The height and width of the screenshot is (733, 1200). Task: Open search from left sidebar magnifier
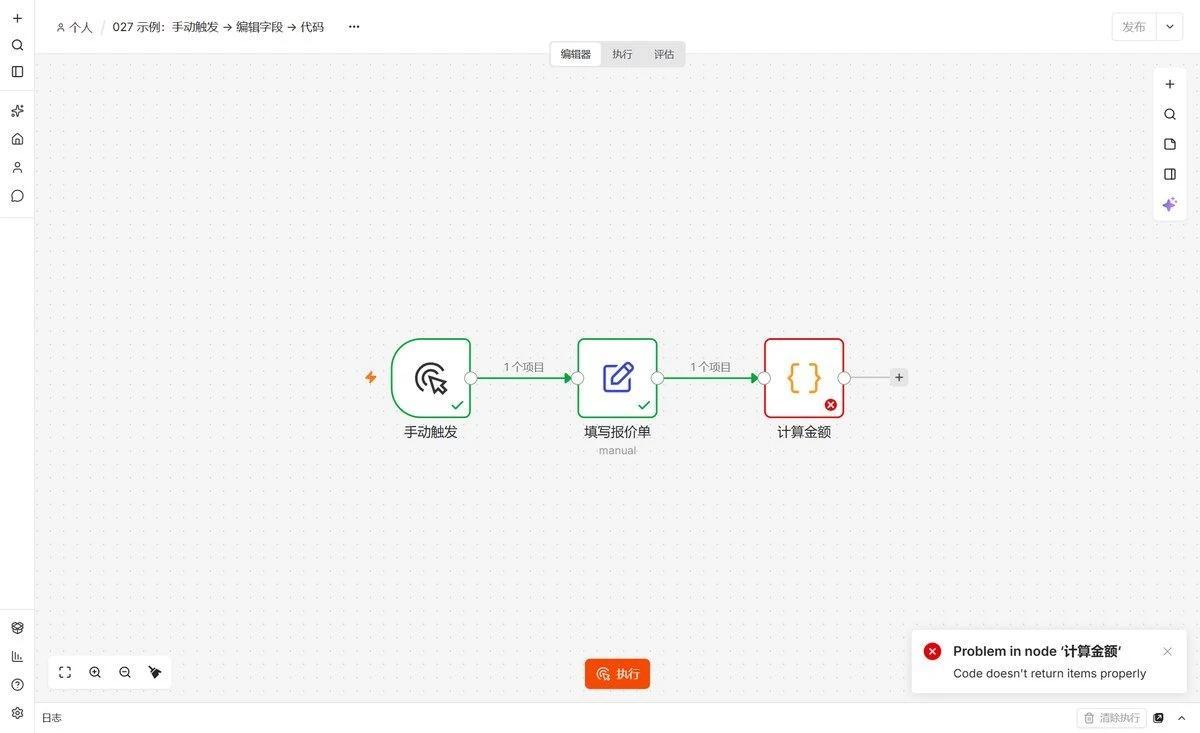pyautogui.click(x=17, y=45)
